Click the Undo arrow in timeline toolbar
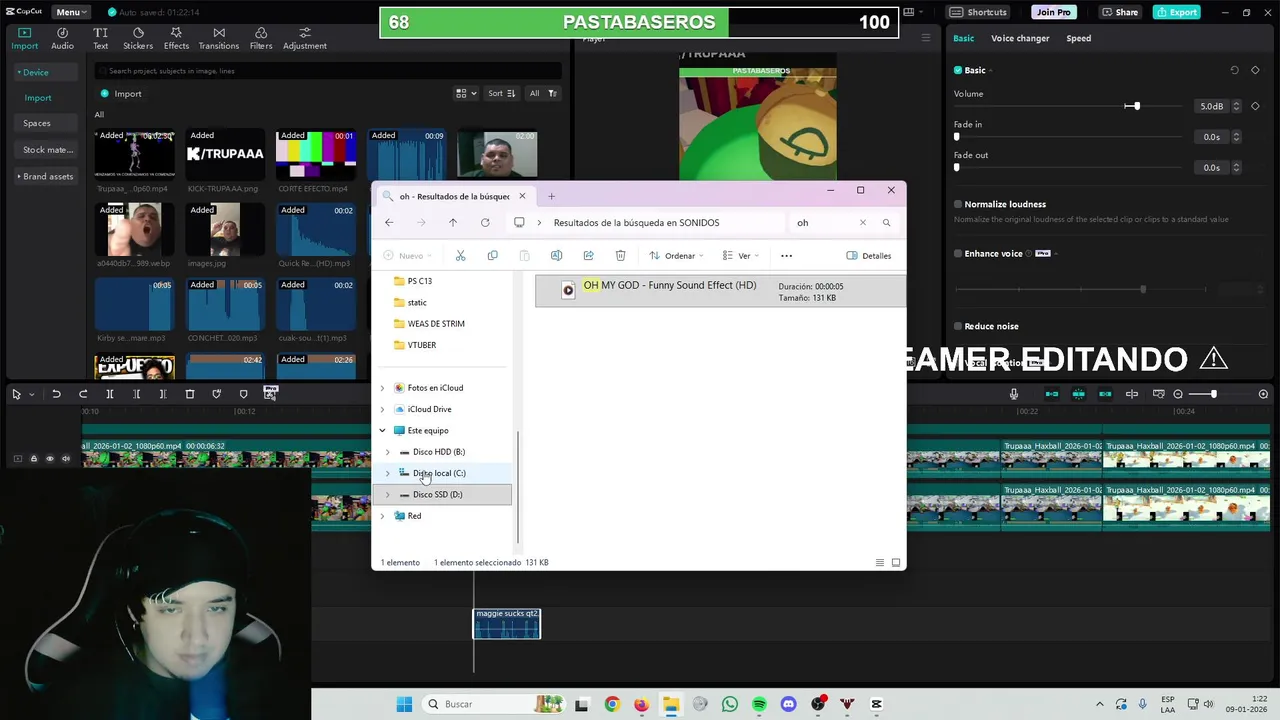Viewport: 1280px width, 720px height. click(x=57, y=394)
